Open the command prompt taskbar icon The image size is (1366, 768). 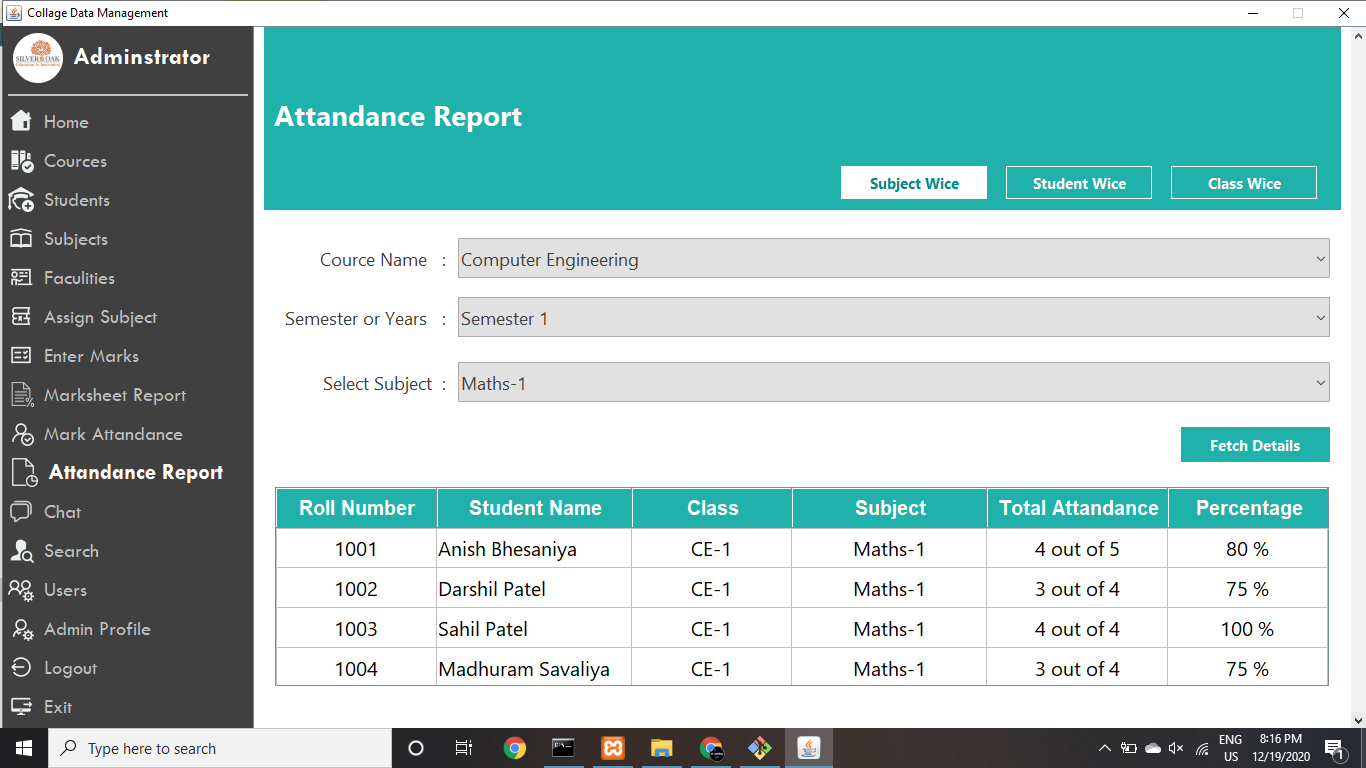tap(564, 748)
